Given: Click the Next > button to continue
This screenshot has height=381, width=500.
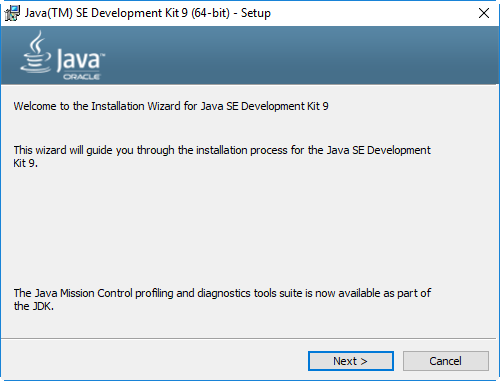Looking at the screenshot, I should point(351,361).
